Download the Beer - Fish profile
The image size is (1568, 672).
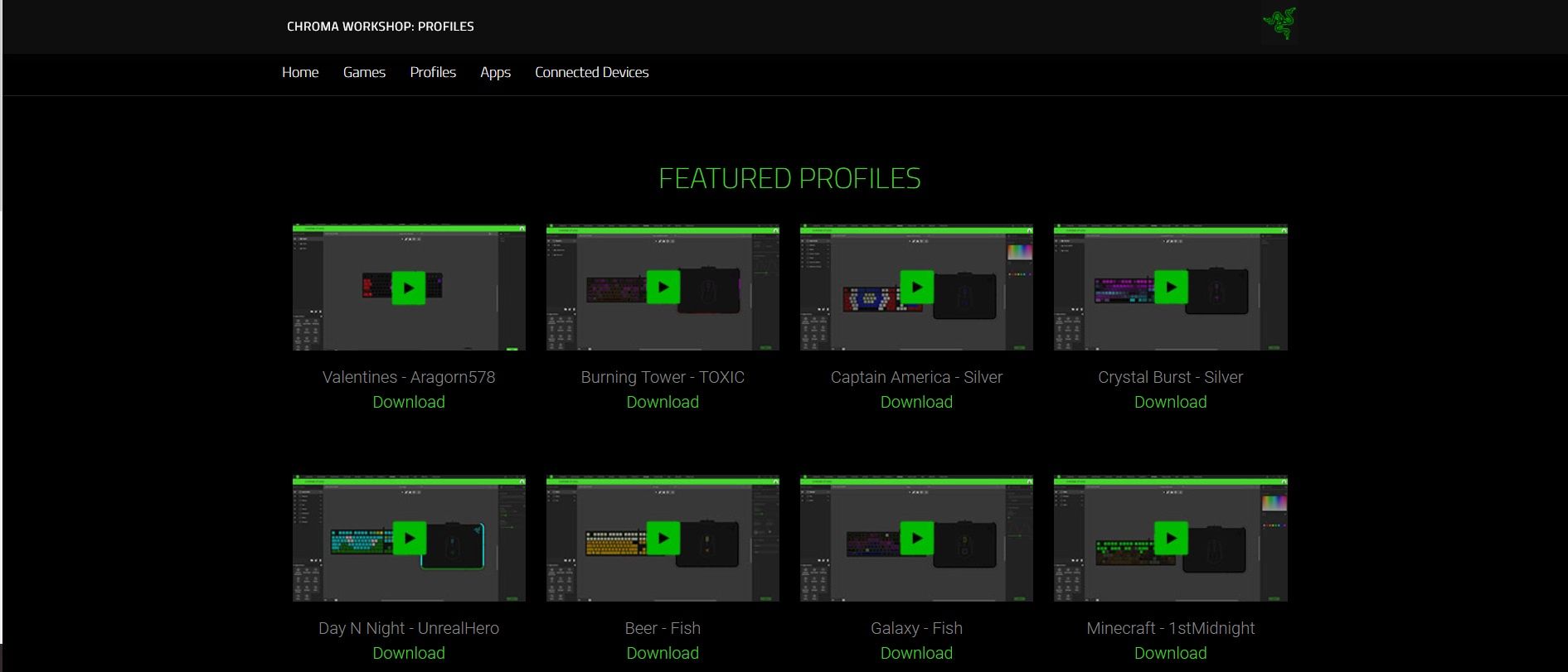point(663,653)
